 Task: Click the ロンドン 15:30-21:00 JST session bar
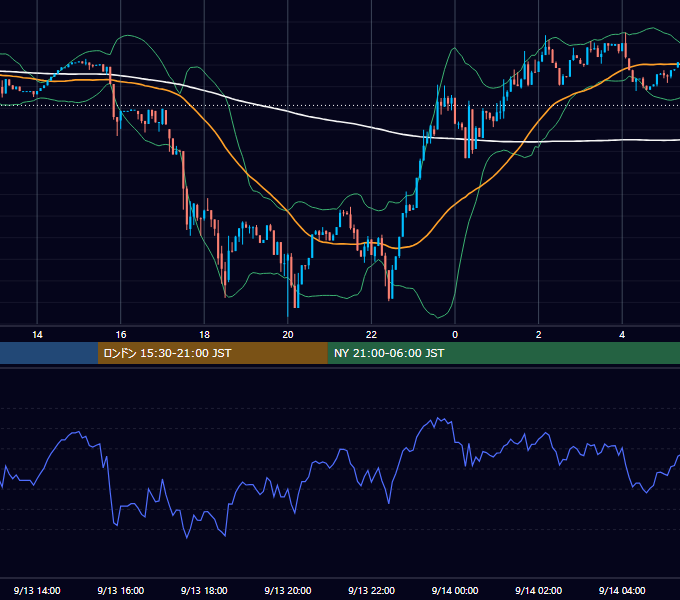click(212, 353)
